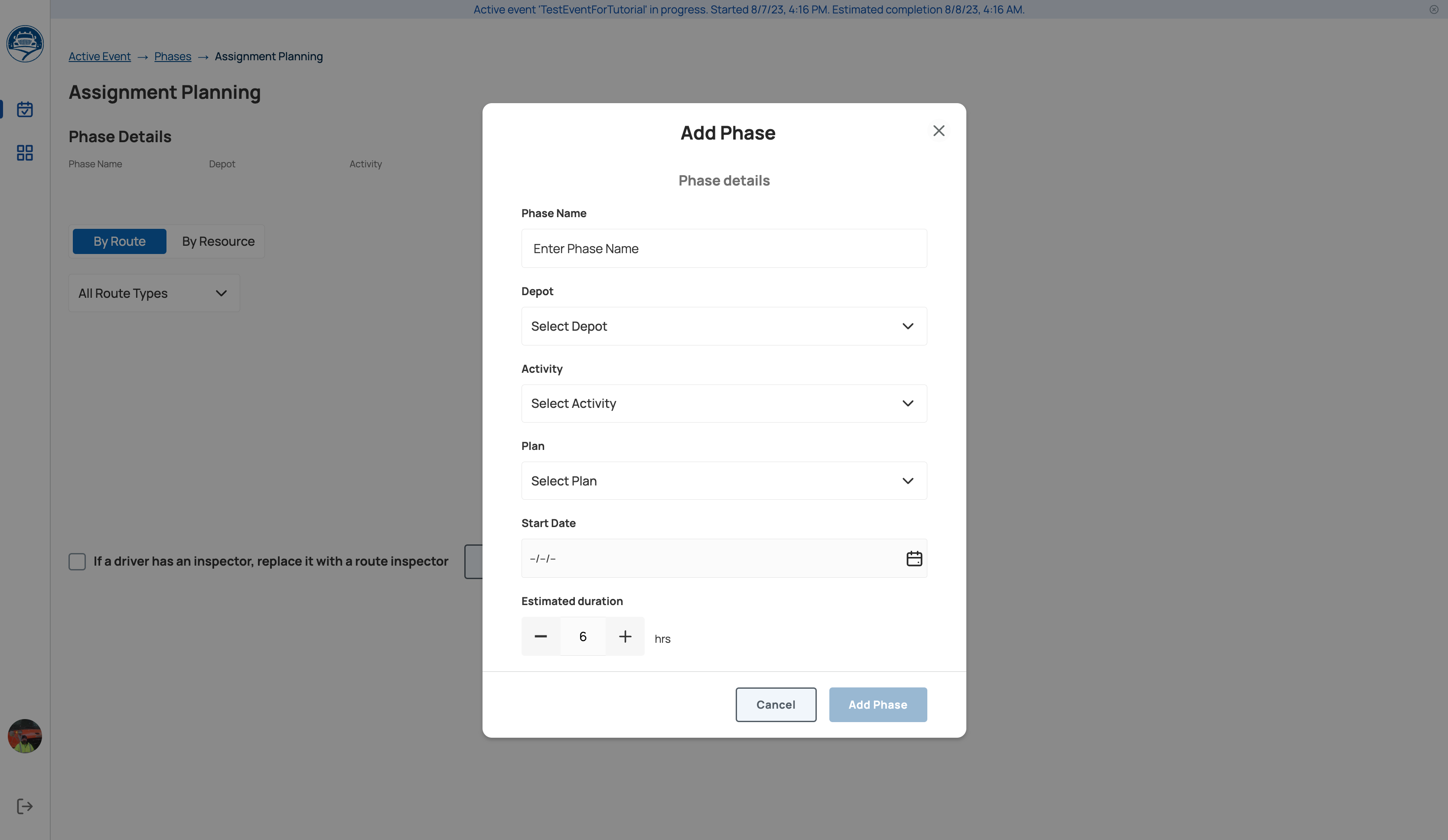The image size is (1448, 840).
Task: Click the decrement minus icon for duration
Action: point(541,636)
